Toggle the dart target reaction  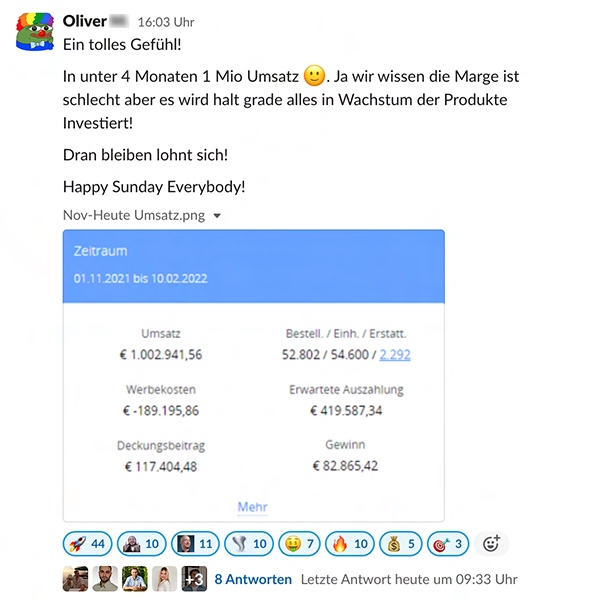(448, 544)
